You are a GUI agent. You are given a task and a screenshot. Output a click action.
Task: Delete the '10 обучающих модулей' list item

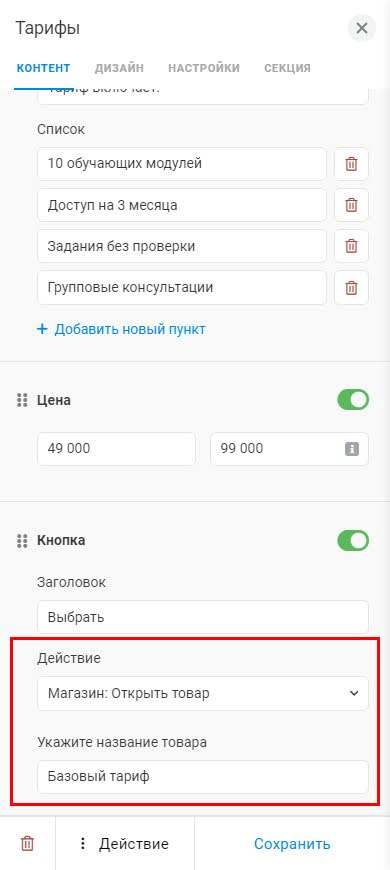pyautogui.click(x=351, y=164)
